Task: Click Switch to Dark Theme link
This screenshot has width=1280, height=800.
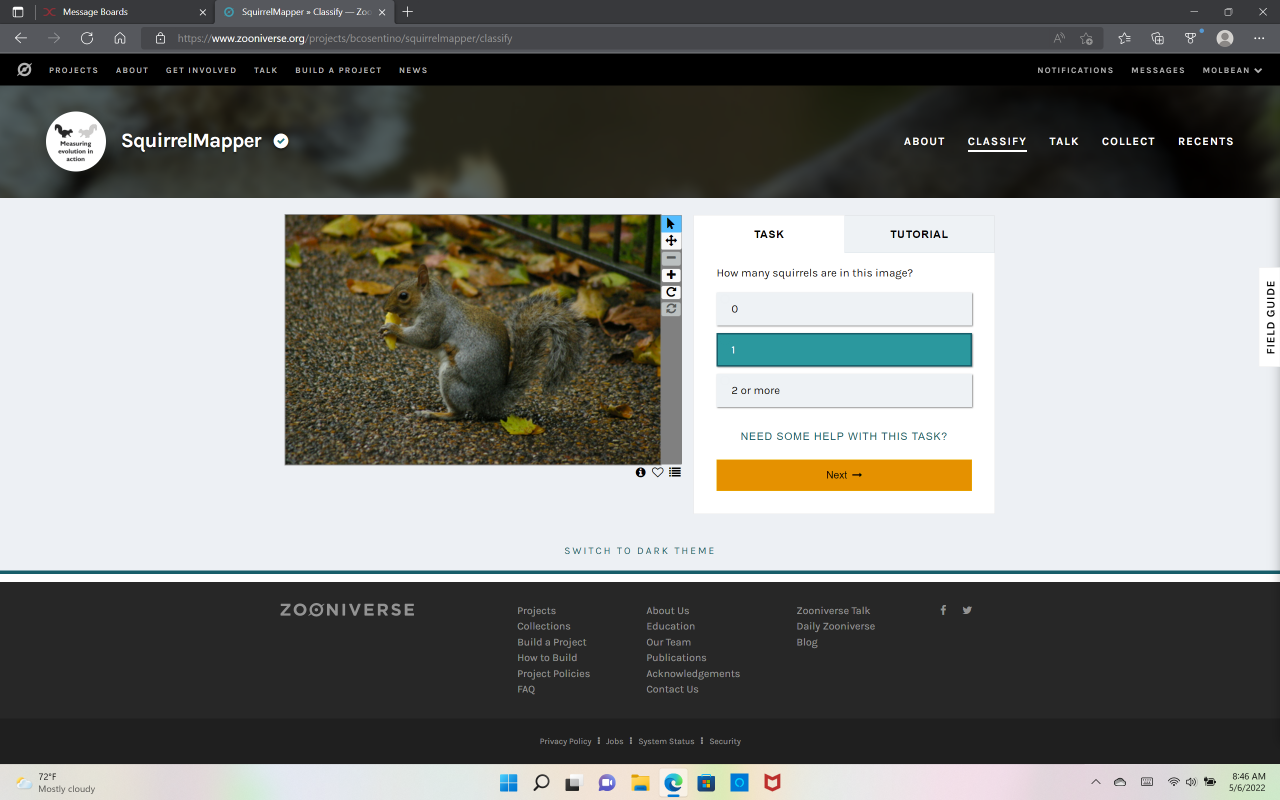Action: pyautogui.click(x=640, y=551)
